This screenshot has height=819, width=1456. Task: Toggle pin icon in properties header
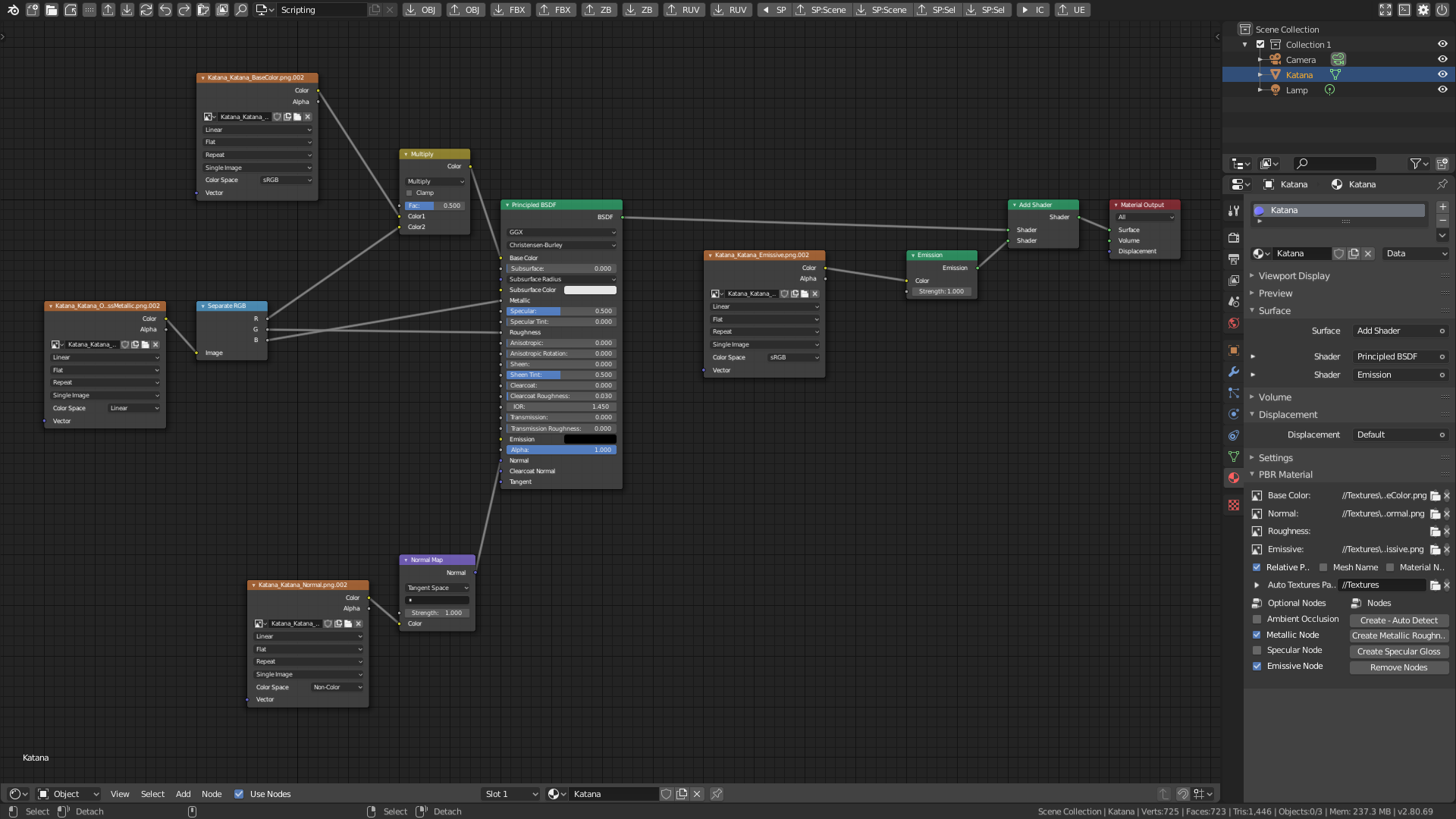tap(1442, 184)
